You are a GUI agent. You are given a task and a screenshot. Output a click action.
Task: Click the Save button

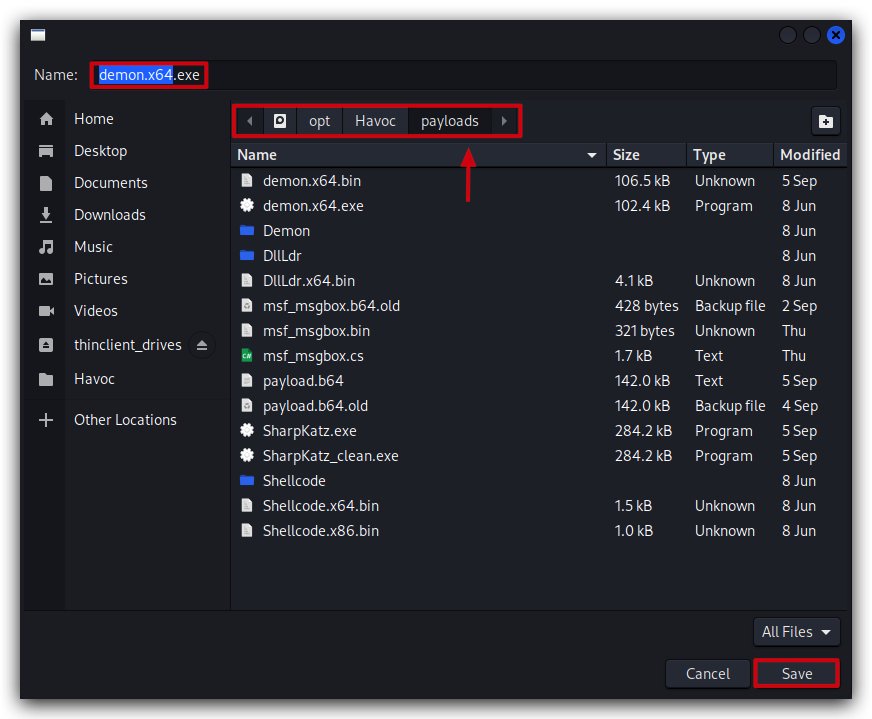pyautogui.click(x=796, y=673)
